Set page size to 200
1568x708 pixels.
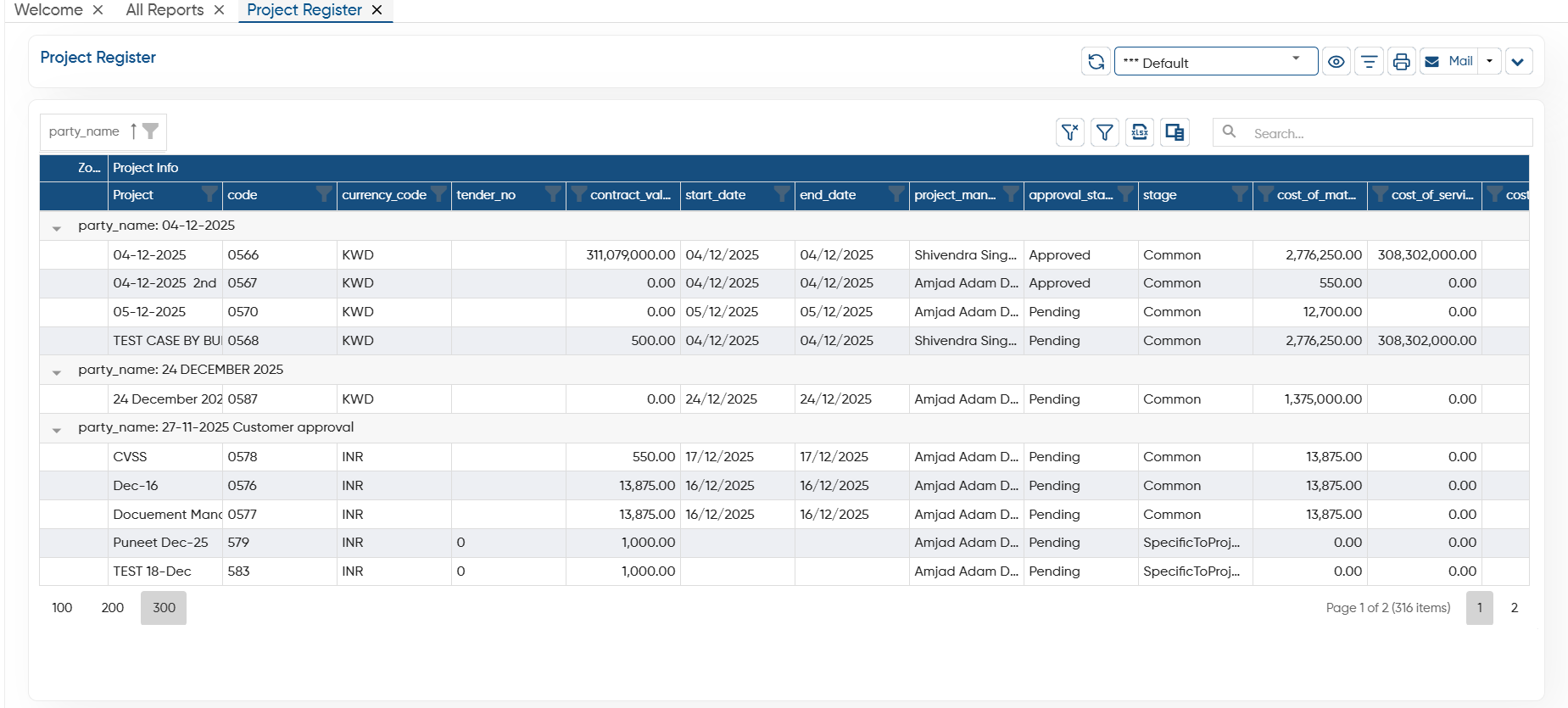(113, 608)
